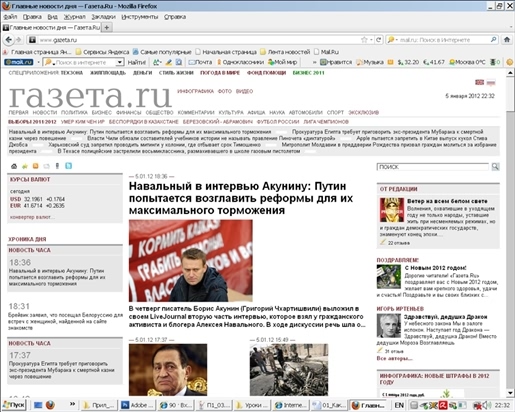515x412 pixels.
Task: Open the Ветер на всем белом свете editorial
Action: pos(447,201)
